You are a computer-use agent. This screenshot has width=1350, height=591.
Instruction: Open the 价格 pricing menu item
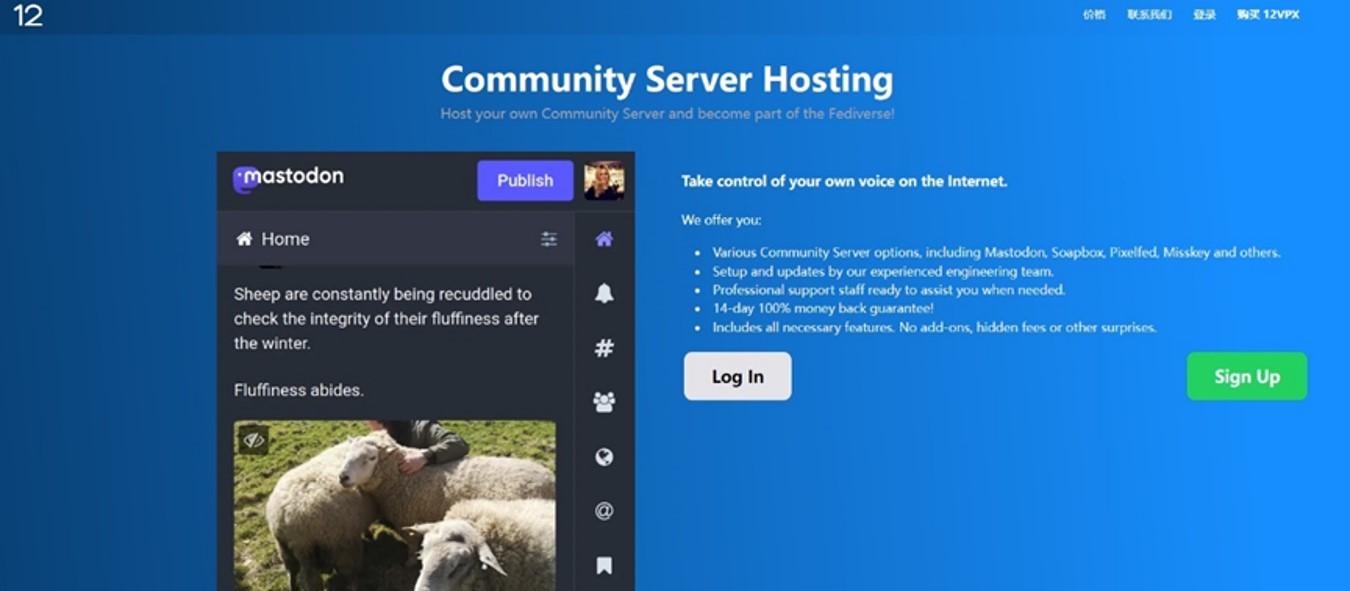click(1094, 15)
